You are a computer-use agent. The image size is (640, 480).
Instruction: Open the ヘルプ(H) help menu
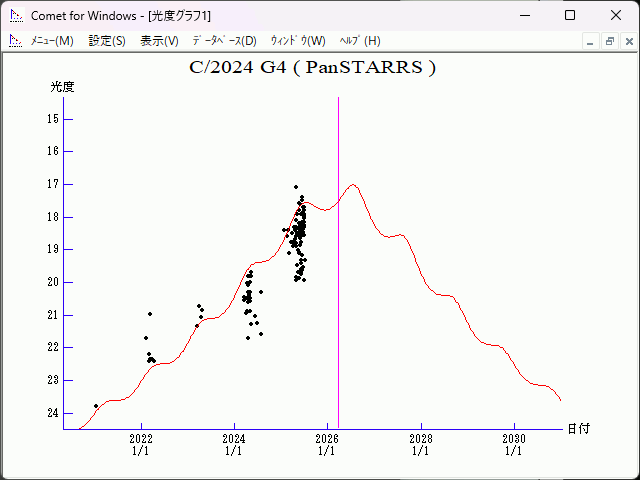pos(360,41)
